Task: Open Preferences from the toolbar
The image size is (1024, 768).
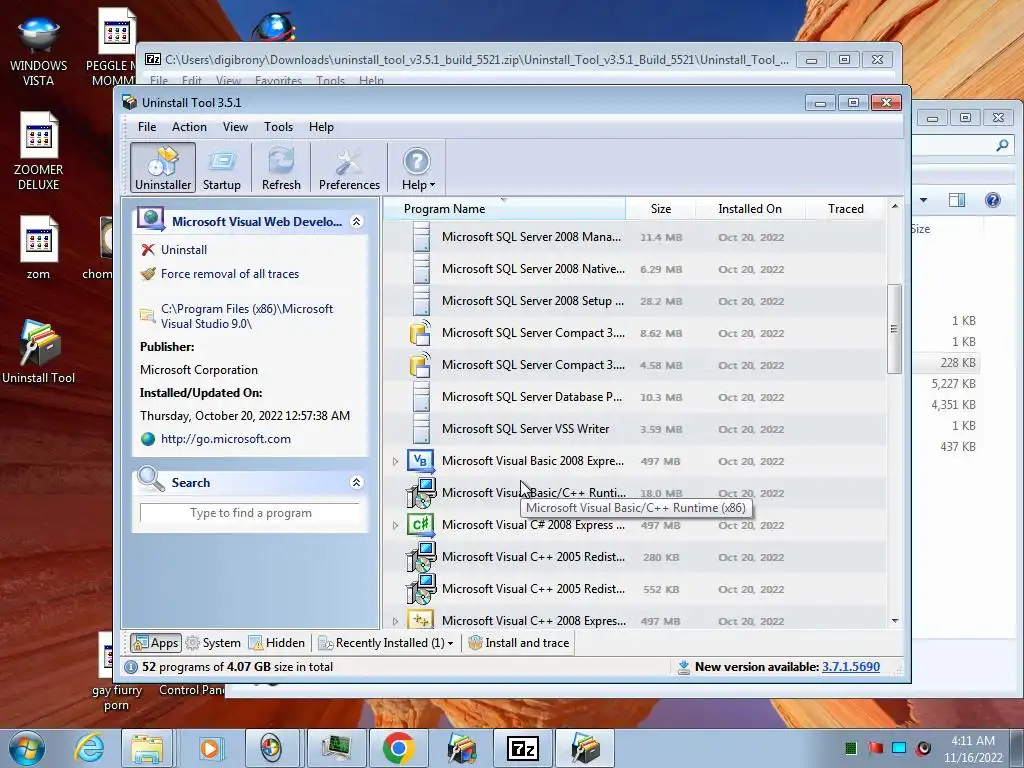Action: pos(349,168)
